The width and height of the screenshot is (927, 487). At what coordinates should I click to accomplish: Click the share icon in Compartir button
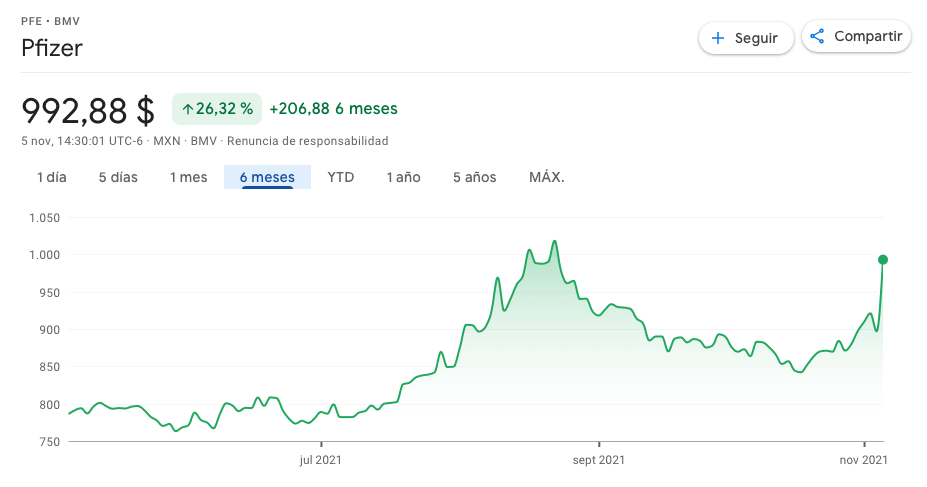pos(817,36)
